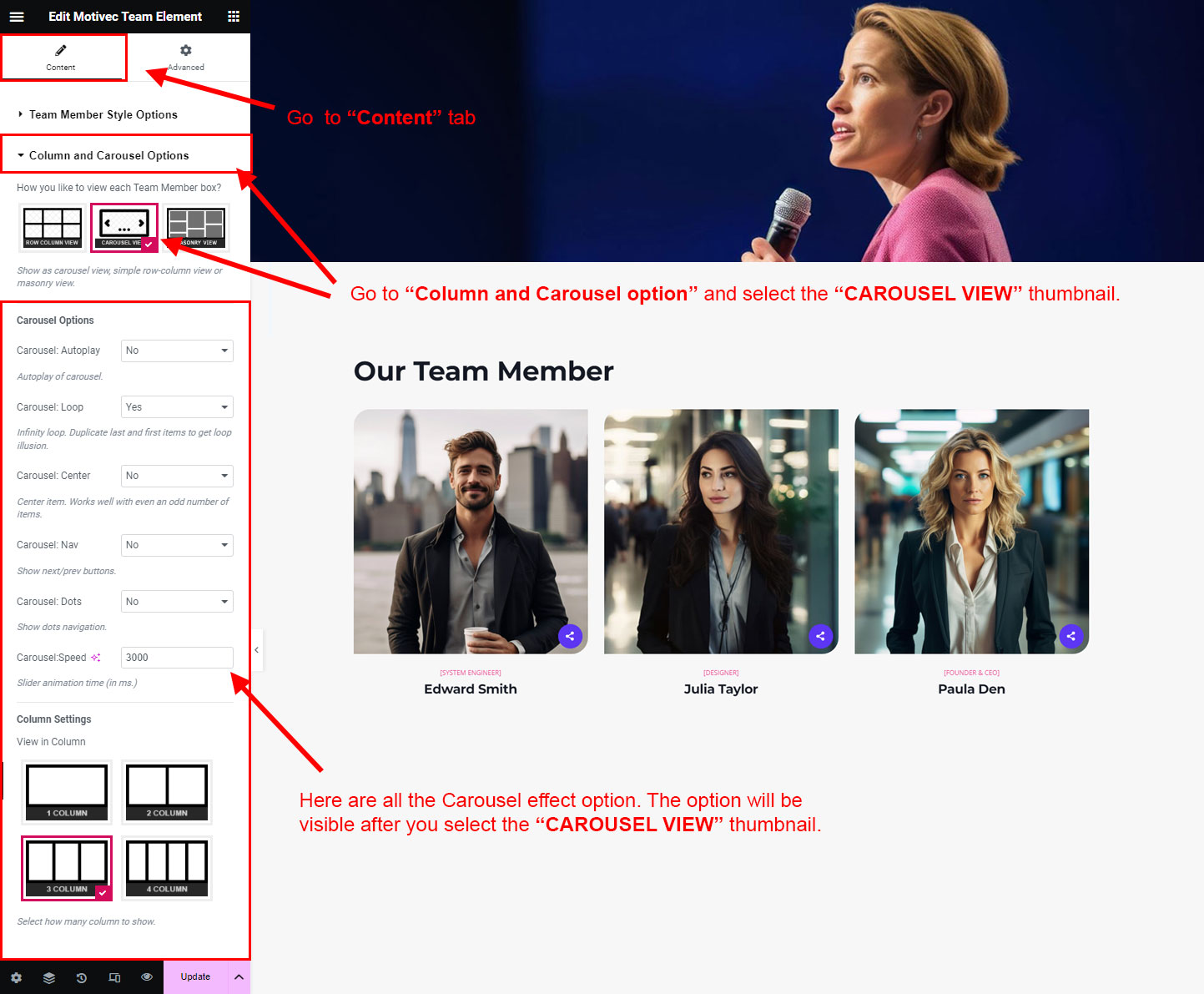Open the Elementor hamburger menu

[x=17, y=17]
